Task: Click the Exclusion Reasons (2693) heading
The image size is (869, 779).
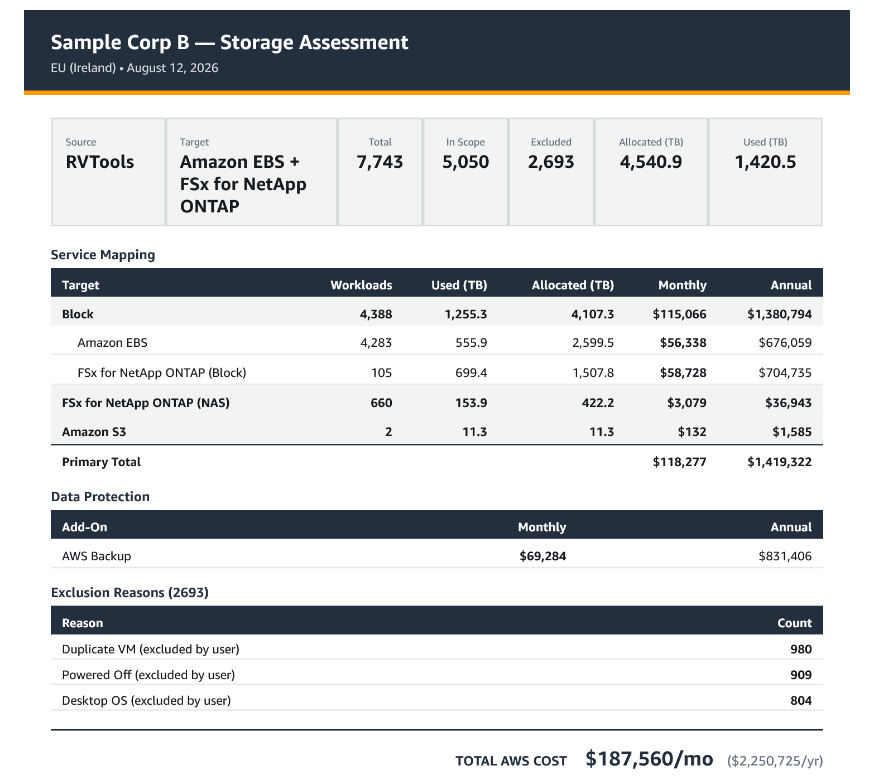Action: click(130, 593)
